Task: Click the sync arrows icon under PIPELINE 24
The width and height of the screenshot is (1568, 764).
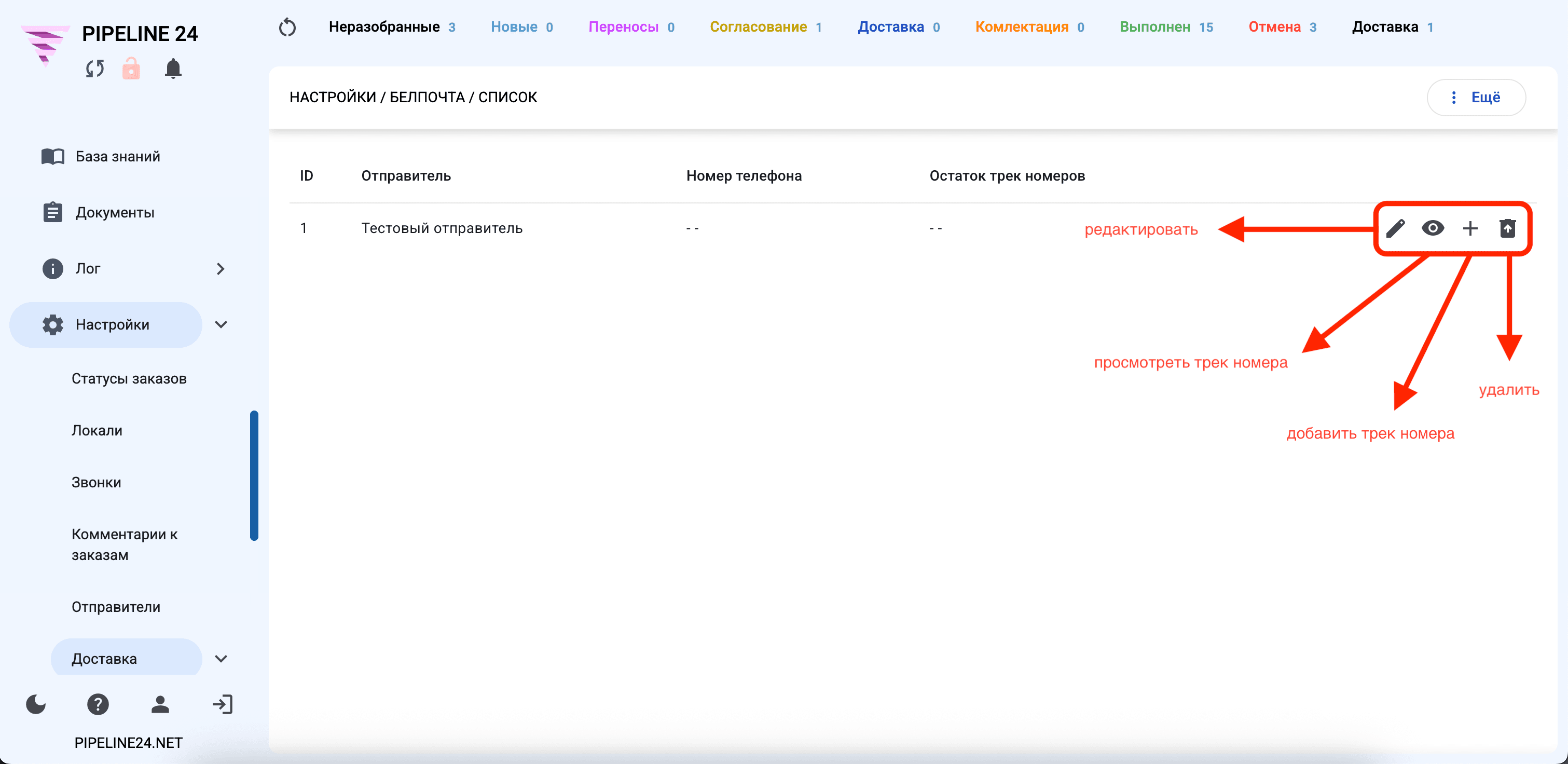Action: tap(95, 69)
